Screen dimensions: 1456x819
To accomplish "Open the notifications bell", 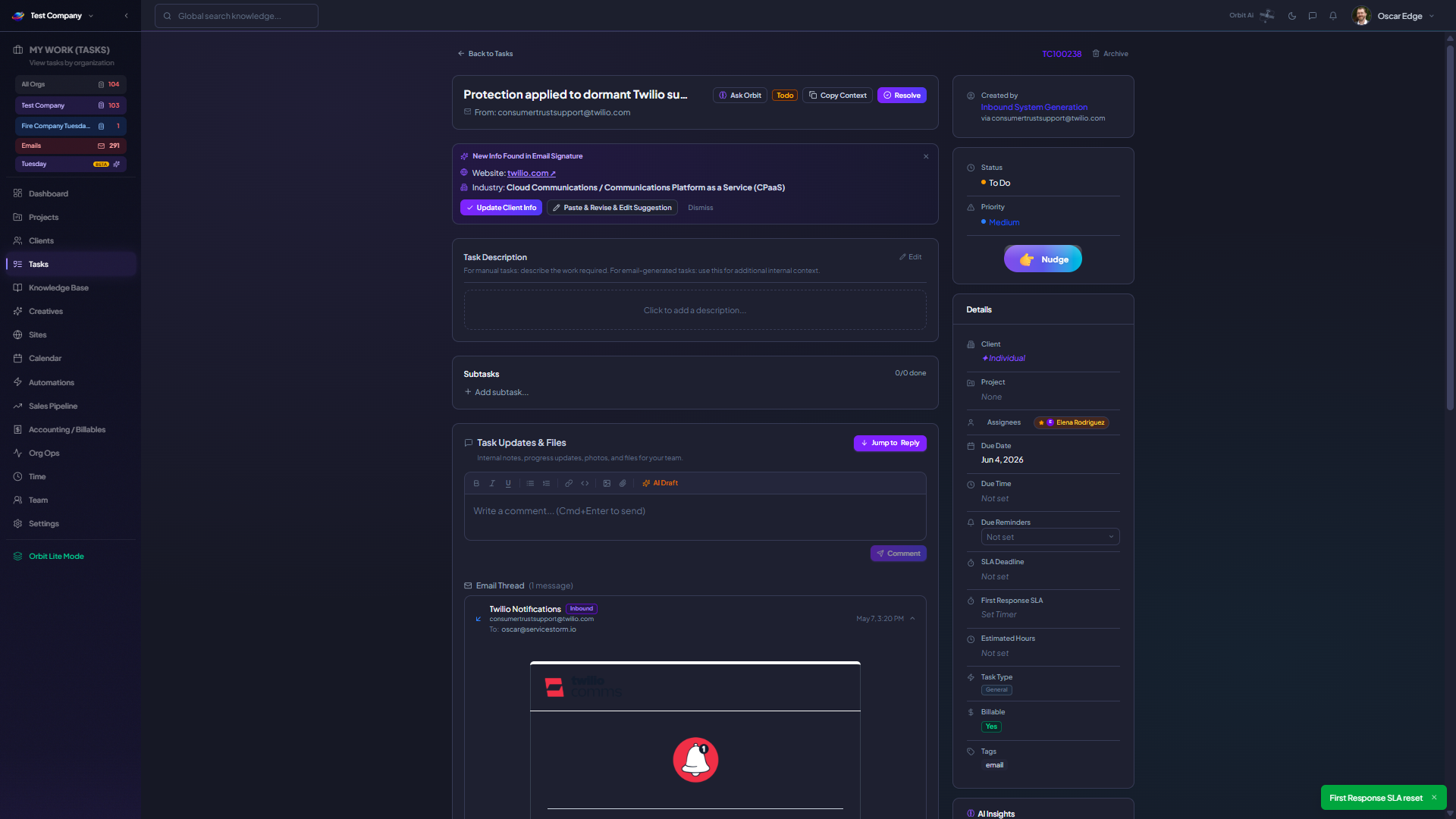I will 1333,16.
